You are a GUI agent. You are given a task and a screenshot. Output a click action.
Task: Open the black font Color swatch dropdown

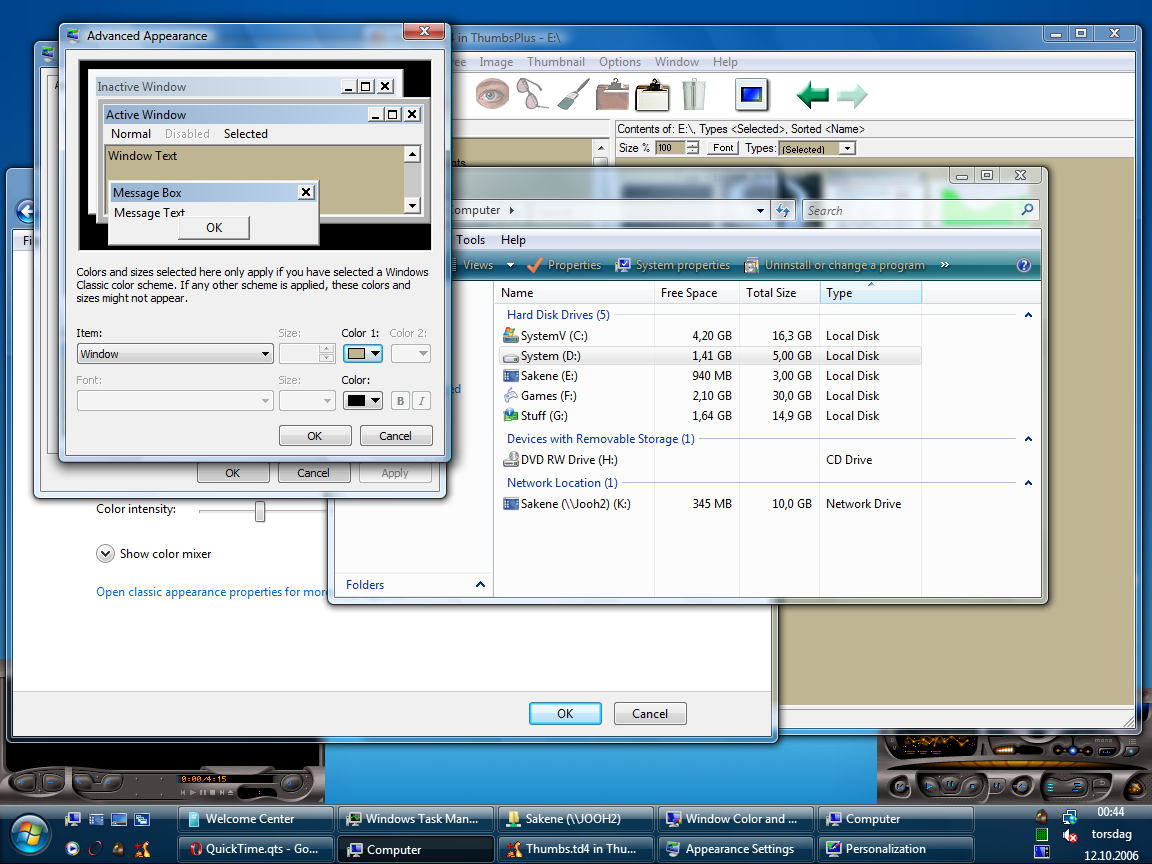(x=363, y=400)
